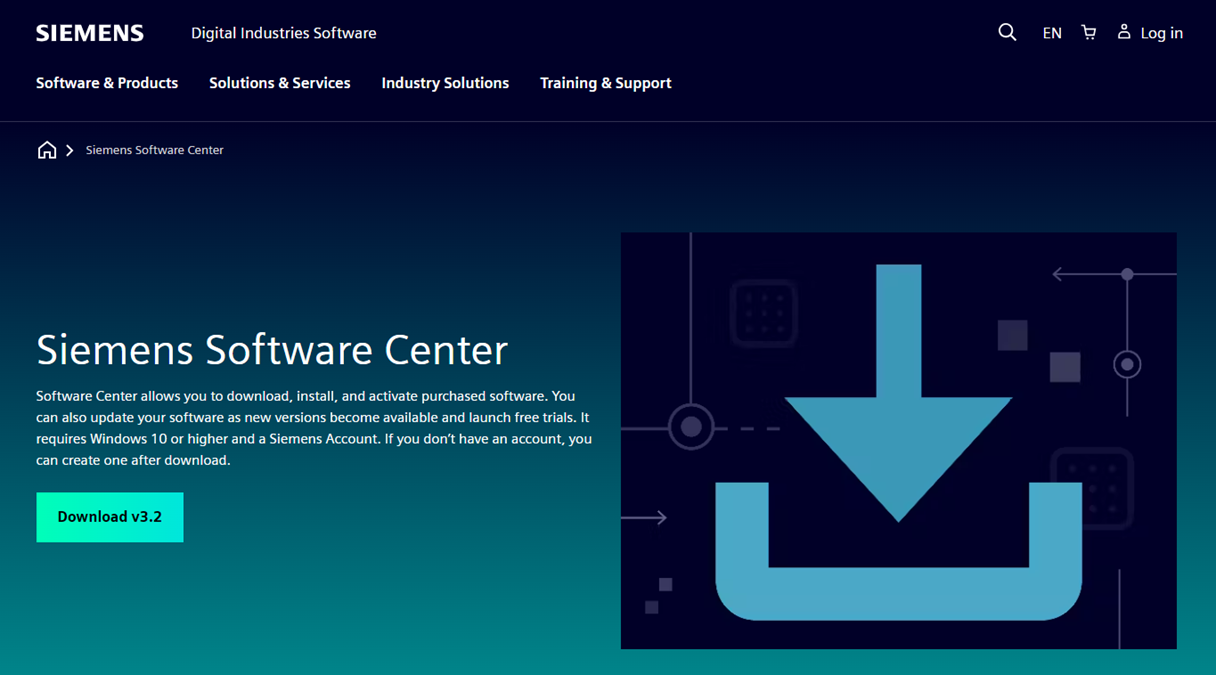1216x675 pixels.
Task: Open Digital Industries Software from the header
Action: click(x=283, y=32)
